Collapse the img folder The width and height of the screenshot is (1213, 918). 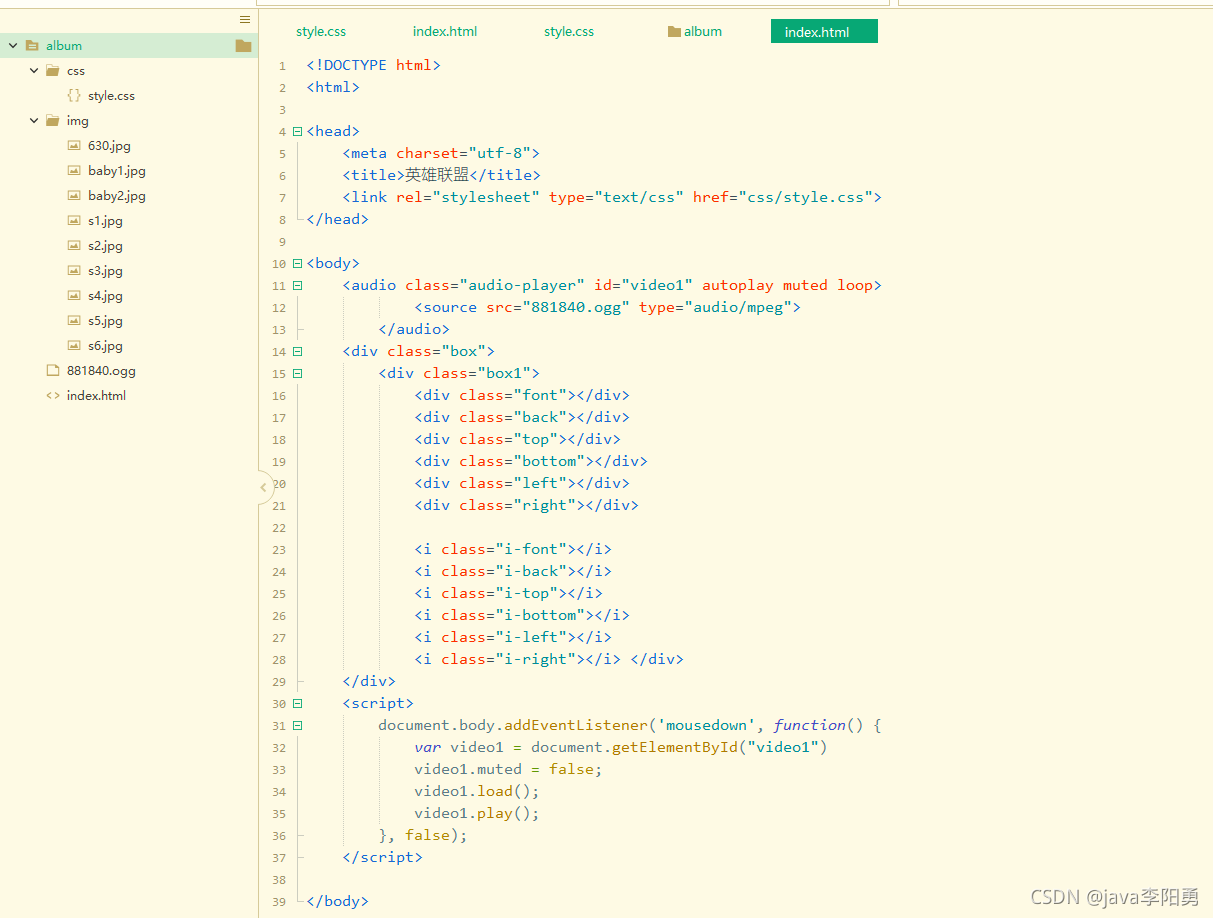pos(34,120)
